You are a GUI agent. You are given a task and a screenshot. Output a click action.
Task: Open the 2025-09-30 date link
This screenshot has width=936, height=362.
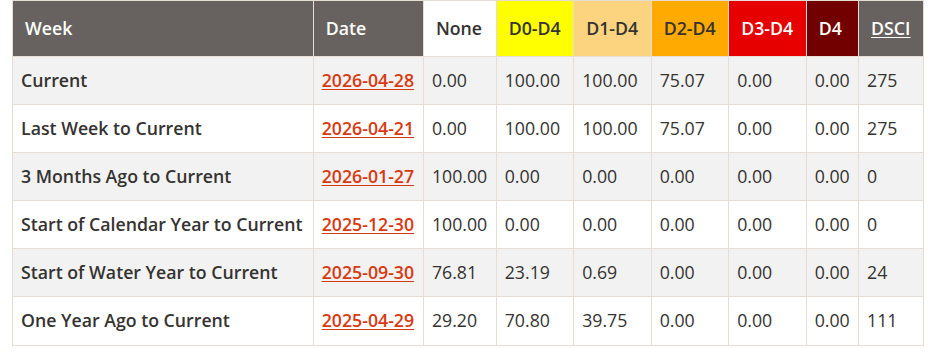pos(368,272)
